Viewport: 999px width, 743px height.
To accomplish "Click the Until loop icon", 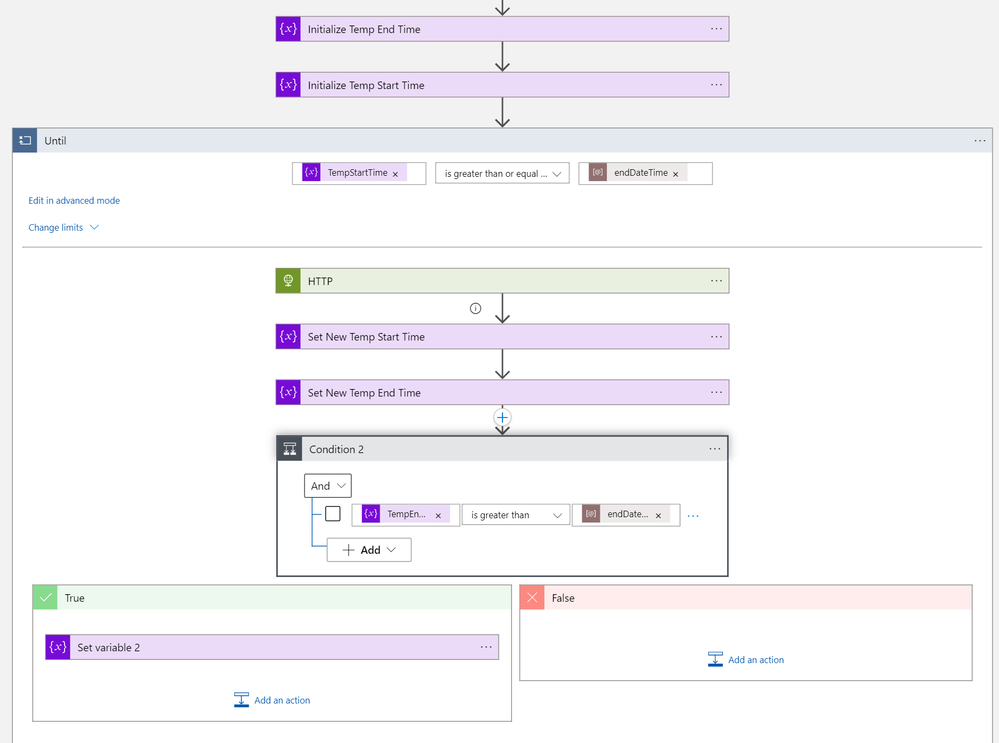I will tap(25, 141).
